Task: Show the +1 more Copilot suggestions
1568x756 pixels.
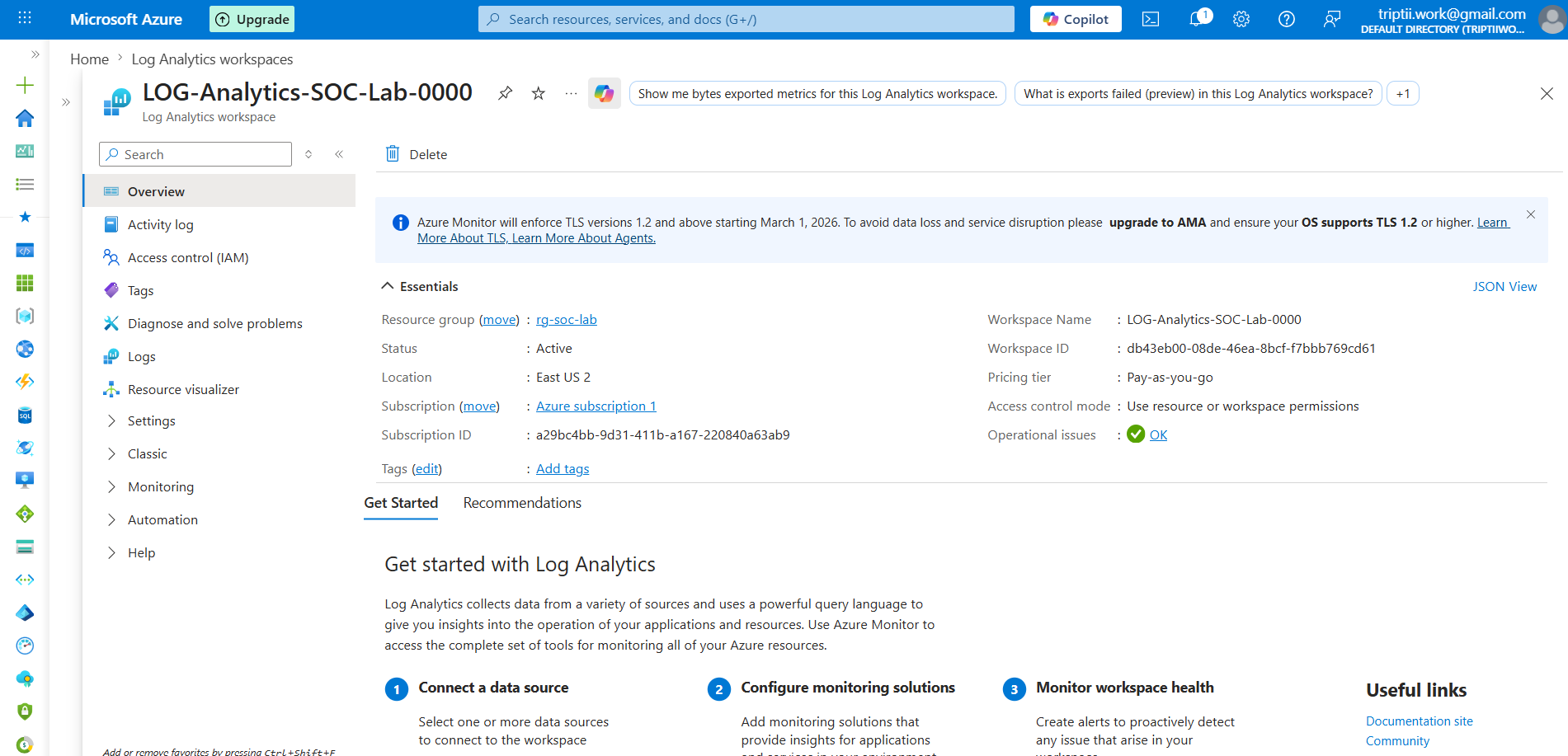Action: click(x=1403, y=94)
